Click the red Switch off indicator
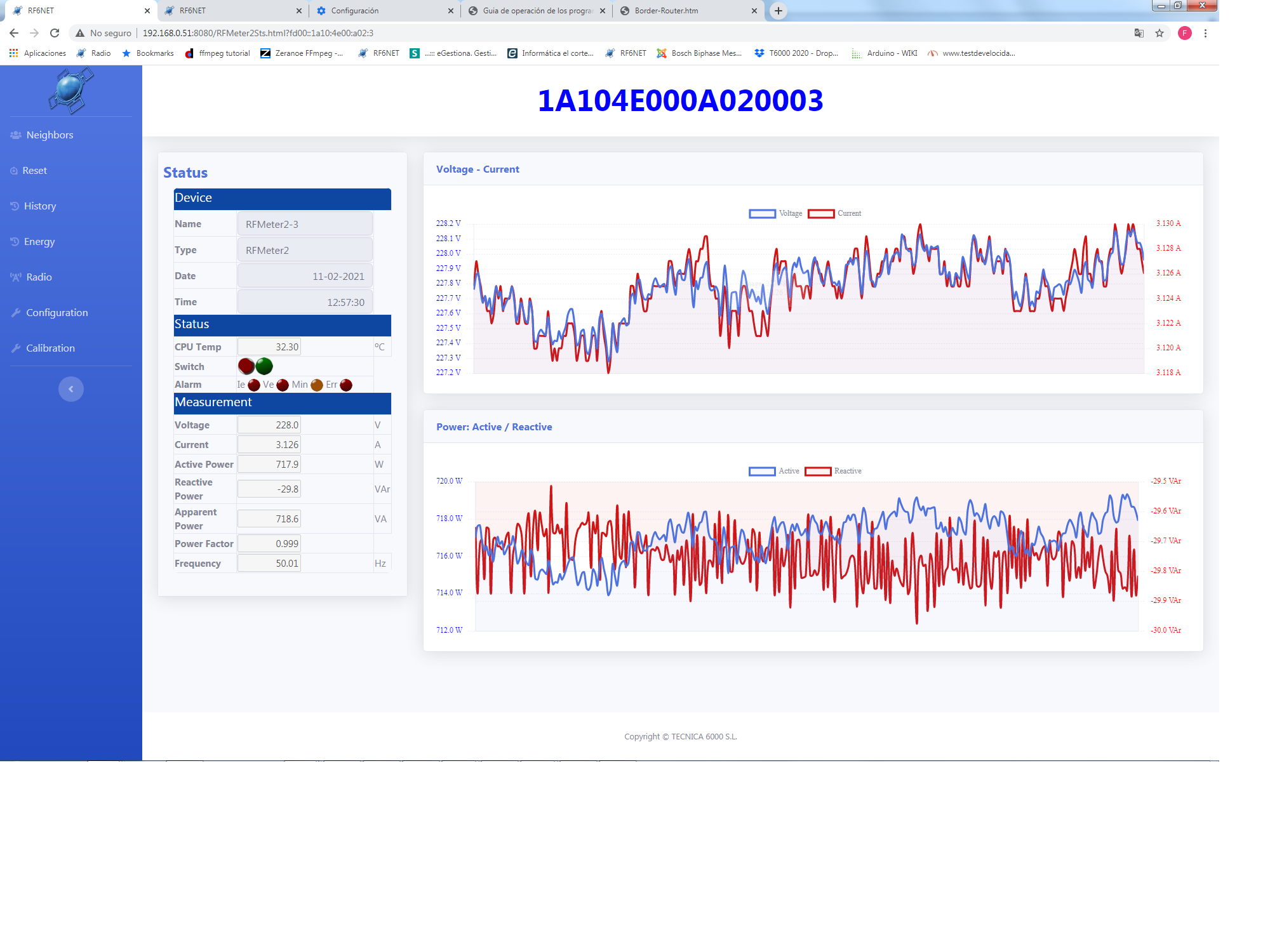The width and height of the screenshot is (1270, 952). tap(246, 366)
